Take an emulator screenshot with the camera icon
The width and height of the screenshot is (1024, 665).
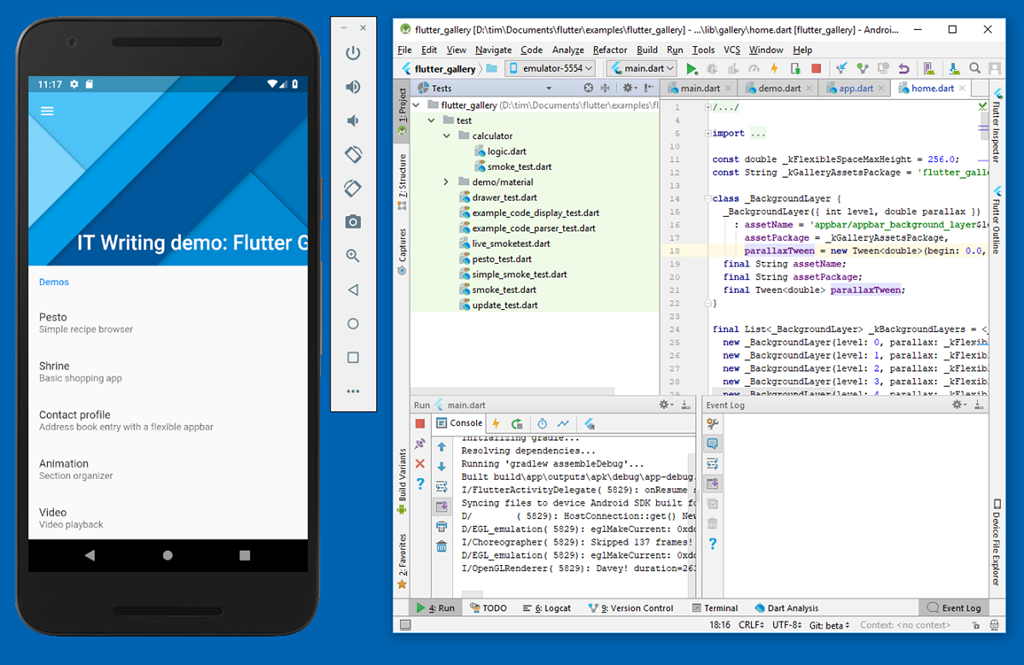(x=353, y=222)
